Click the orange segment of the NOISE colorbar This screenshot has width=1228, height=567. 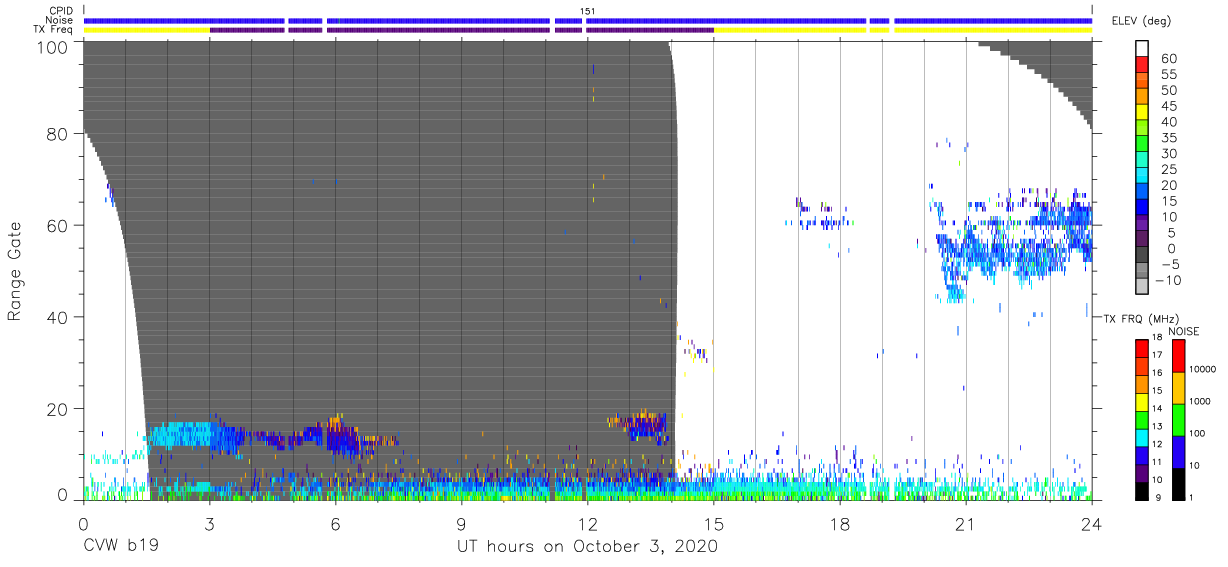[1180, 387]
